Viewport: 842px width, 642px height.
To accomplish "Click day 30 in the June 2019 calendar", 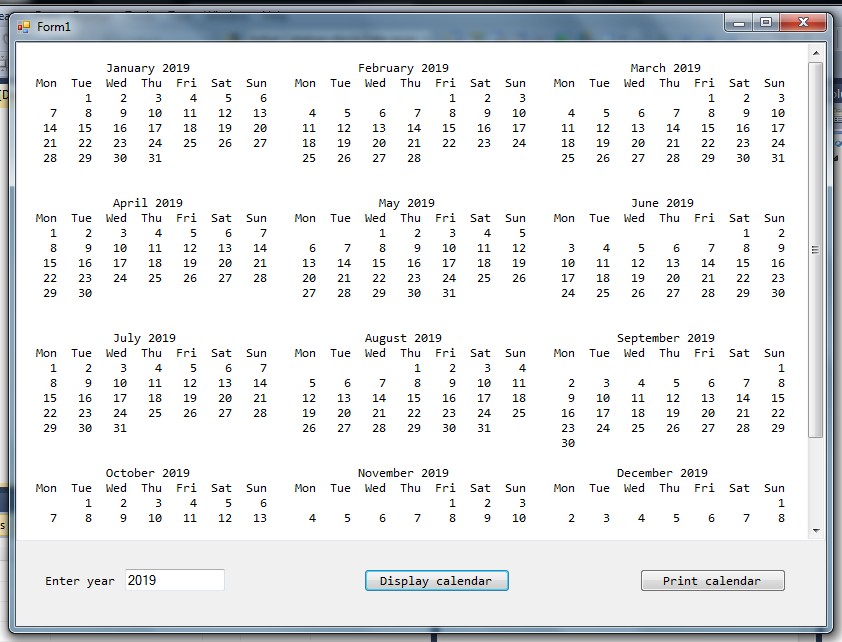I will pos(778,294).
